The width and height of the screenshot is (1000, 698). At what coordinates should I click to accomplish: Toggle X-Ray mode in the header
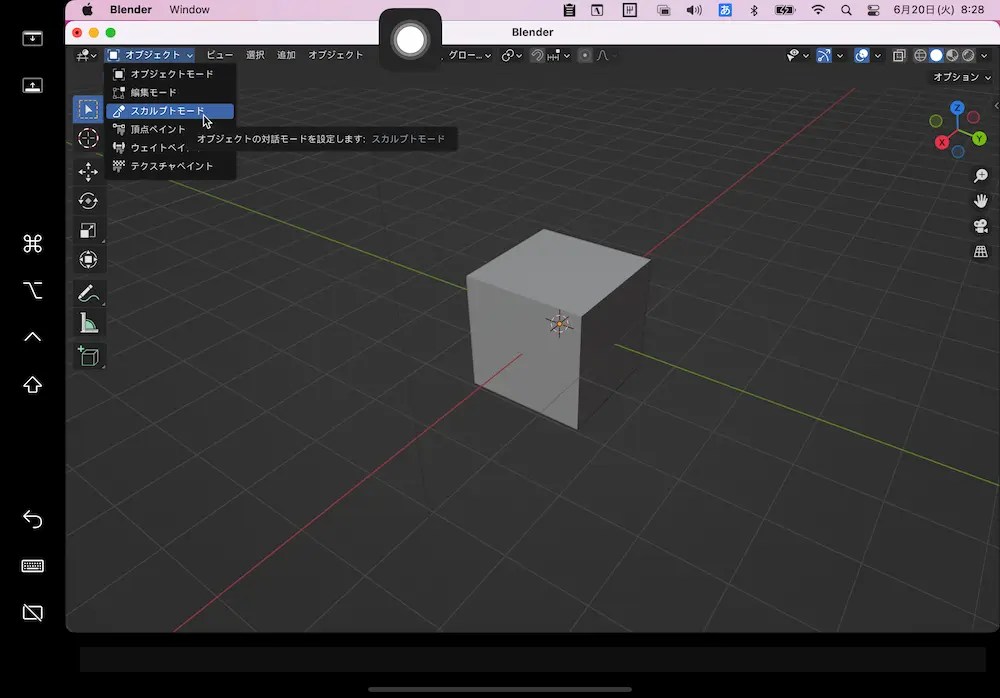click(x=901, y=56)
